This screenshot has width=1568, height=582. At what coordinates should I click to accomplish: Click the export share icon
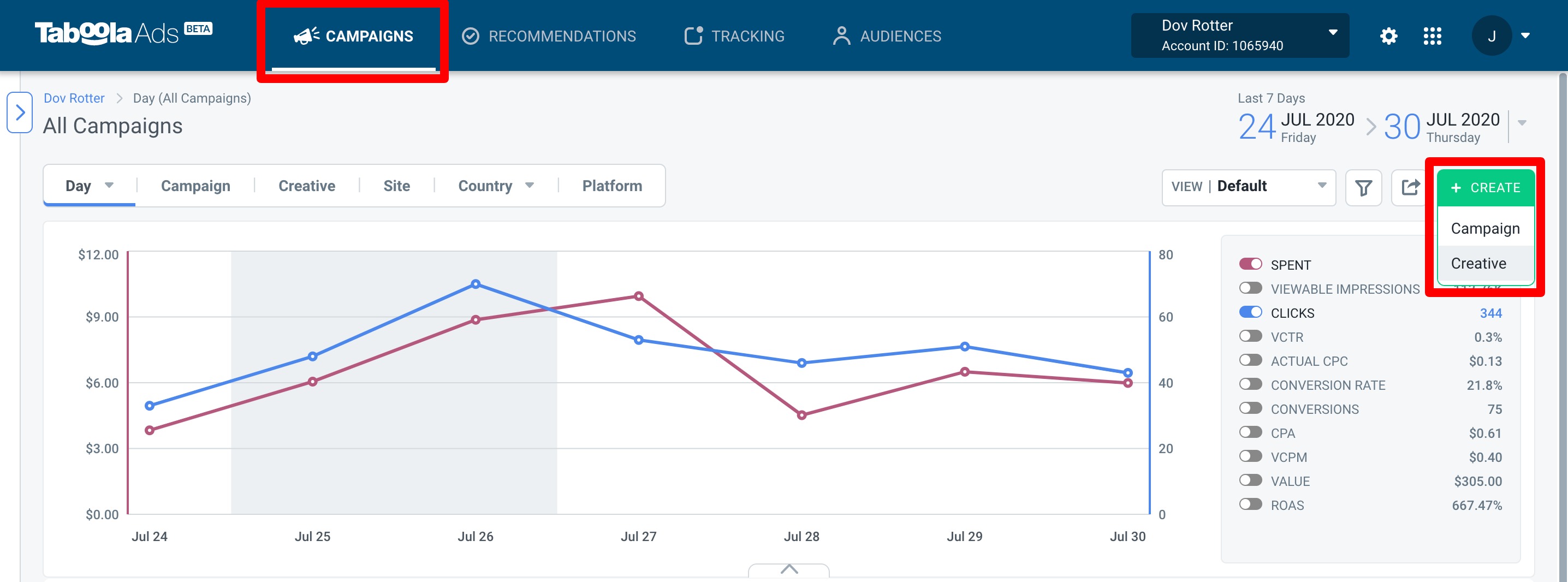(1409, 187)
